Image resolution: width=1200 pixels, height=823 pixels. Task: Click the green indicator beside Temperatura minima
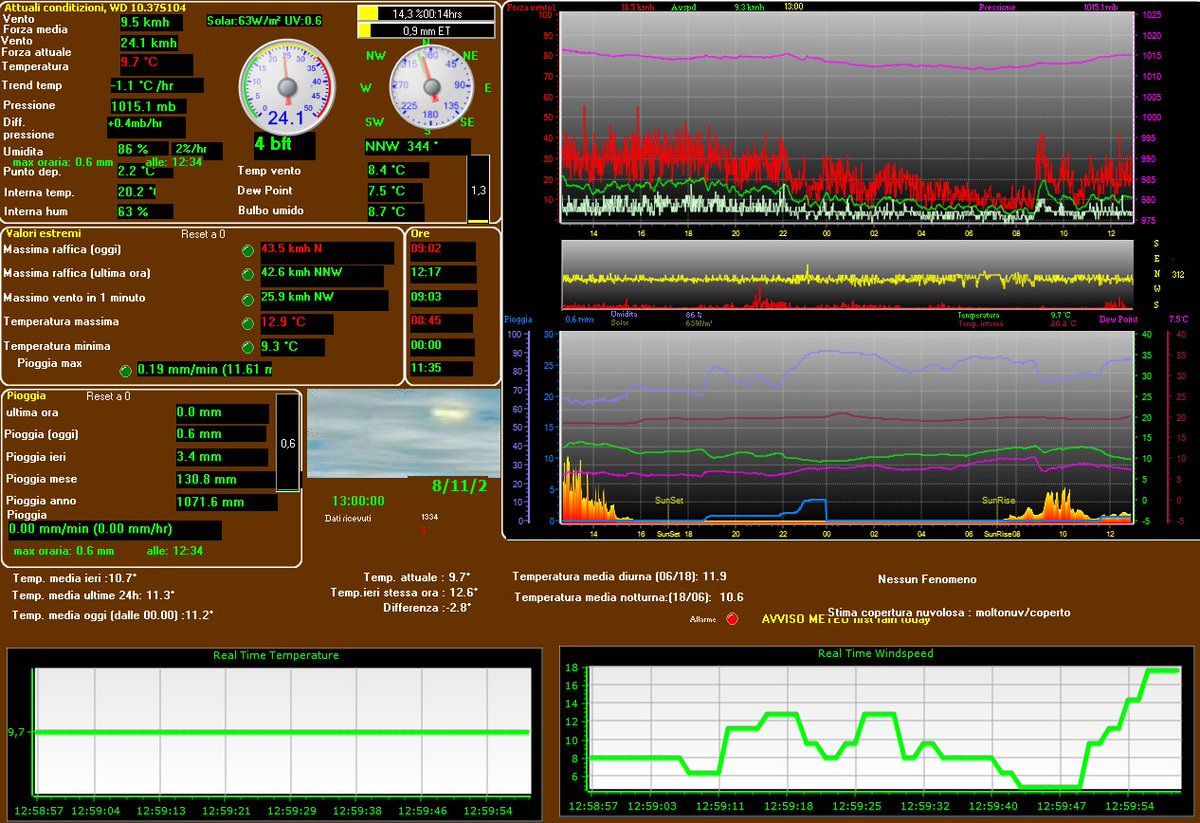248,347
